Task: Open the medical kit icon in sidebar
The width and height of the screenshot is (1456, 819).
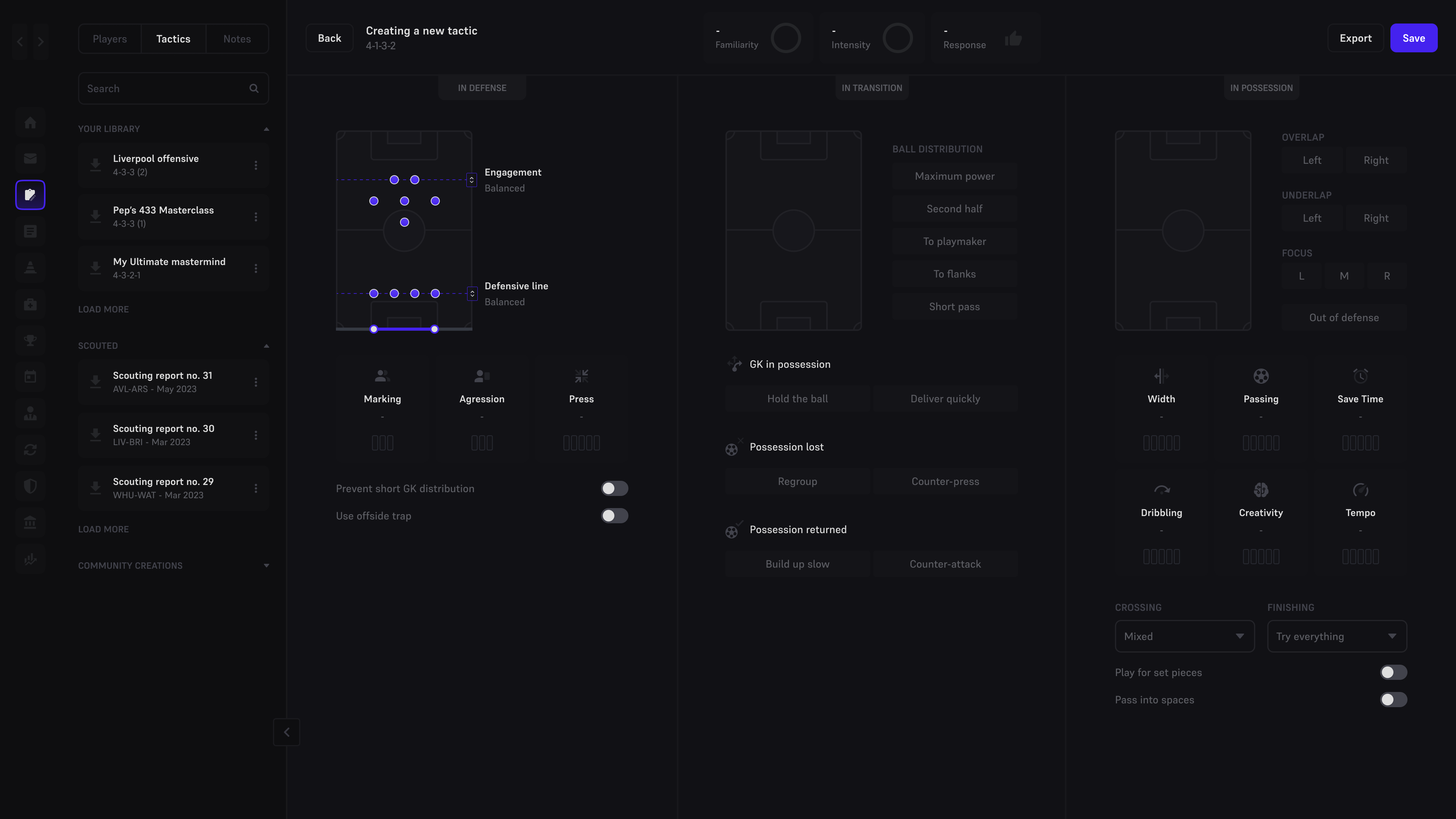Action: point(30,304)
